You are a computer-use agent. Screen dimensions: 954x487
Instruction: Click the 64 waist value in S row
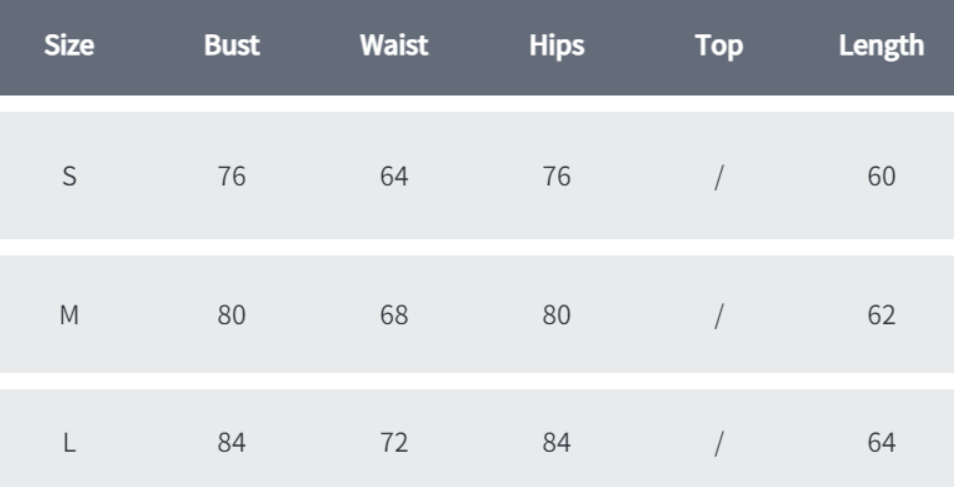click(394, 177)
